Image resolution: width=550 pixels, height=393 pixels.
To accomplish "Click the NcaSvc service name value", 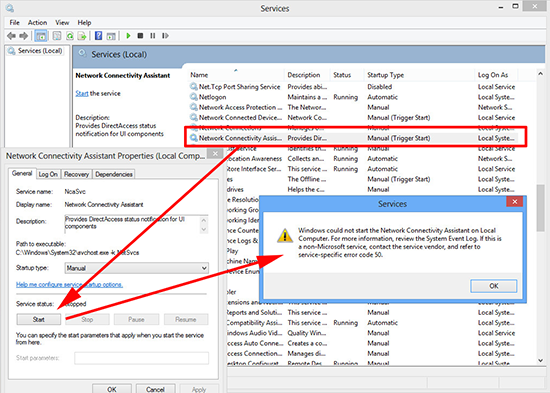I will tap(75, 192).
